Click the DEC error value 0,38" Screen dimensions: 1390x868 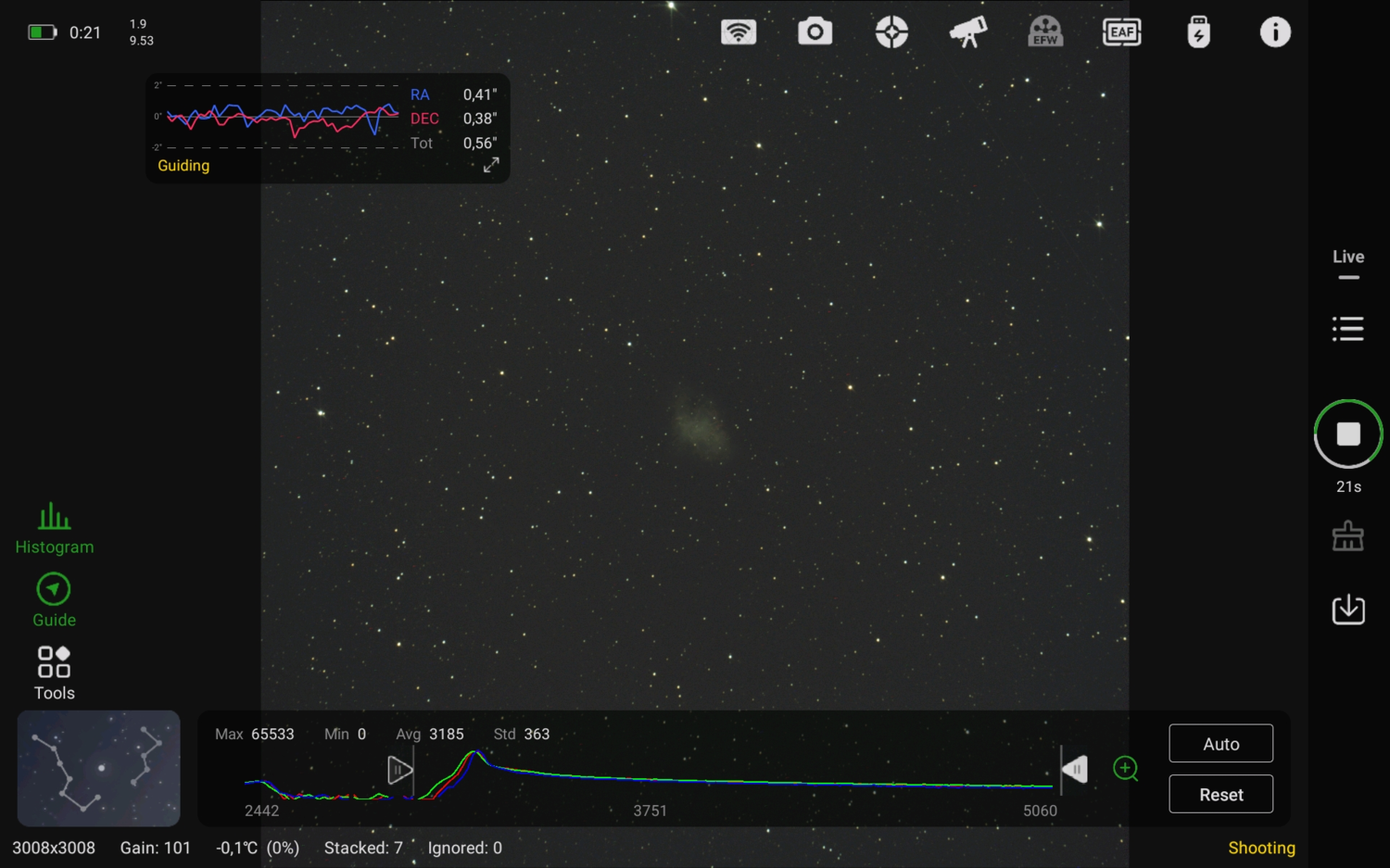point(480,119)
